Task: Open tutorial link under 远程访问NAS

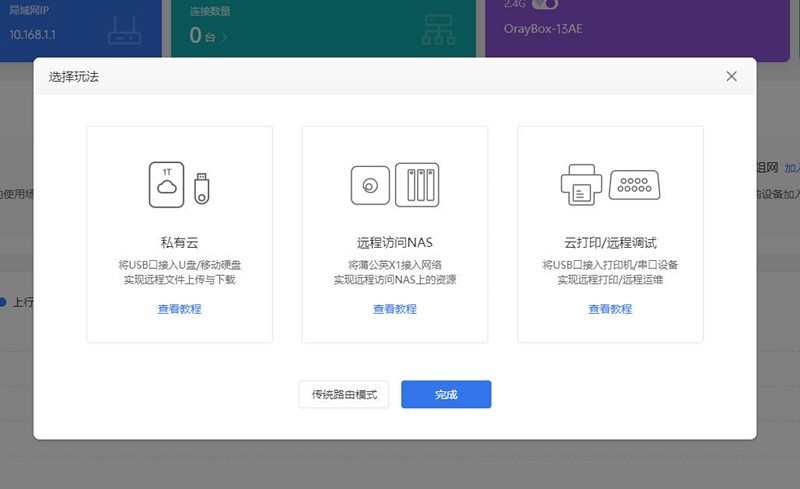Action: pos(395,309)
